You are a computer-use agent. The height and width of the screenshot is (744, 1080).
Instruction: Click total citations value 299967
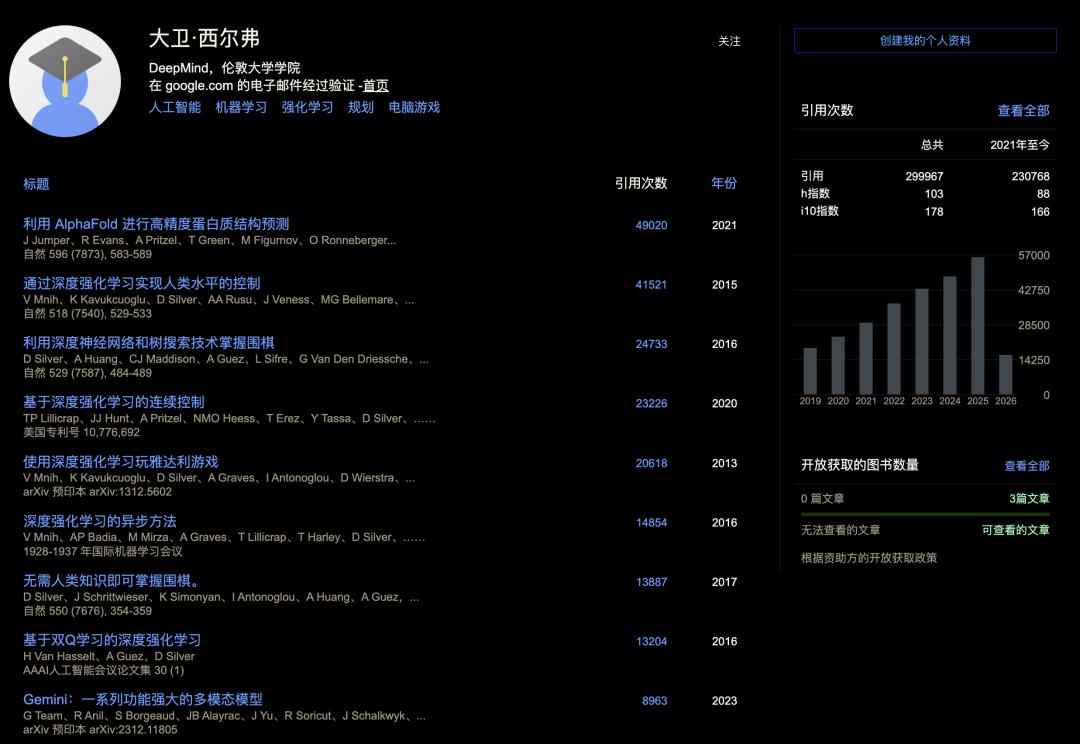pyautogui.click(x=924, y=176)
